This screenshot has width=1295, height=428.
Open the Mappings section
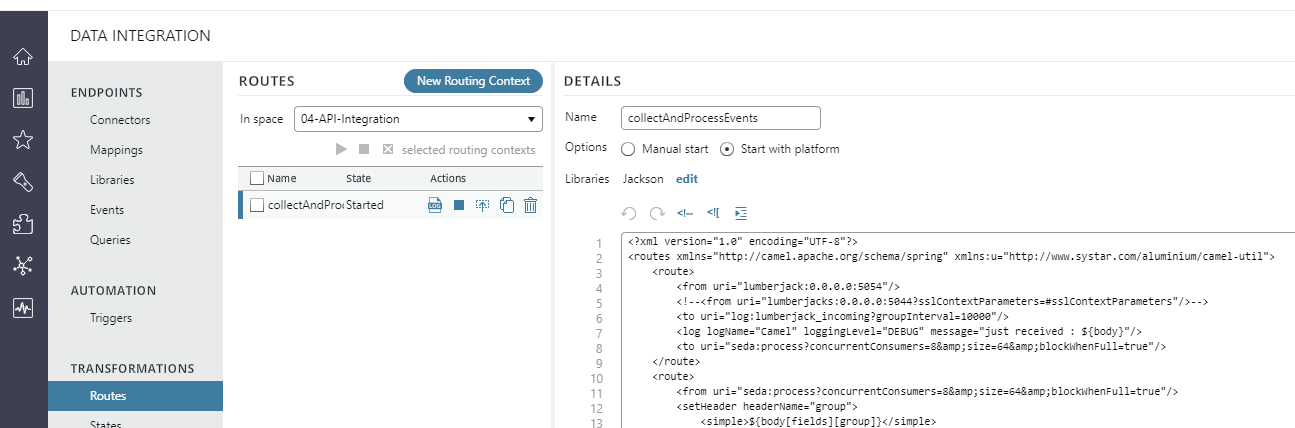tap(116, 150)
